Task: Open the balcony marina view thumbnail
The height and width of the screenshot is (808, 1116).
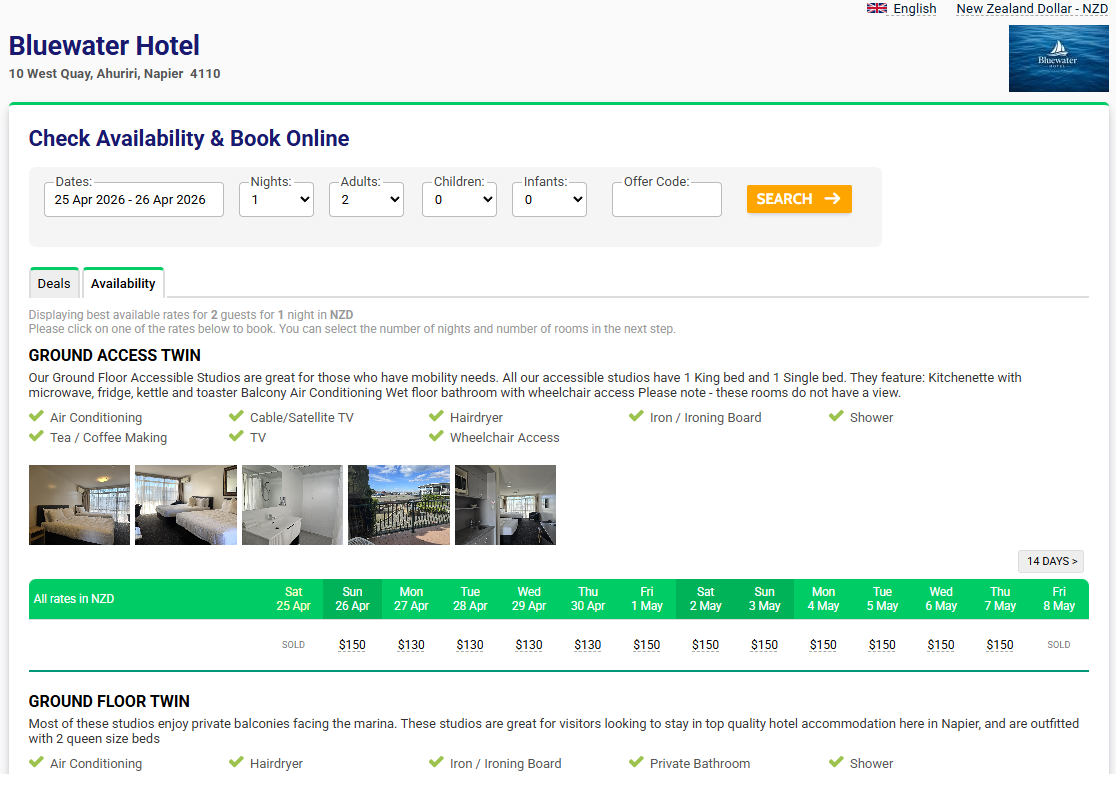Action: (399, 505)
